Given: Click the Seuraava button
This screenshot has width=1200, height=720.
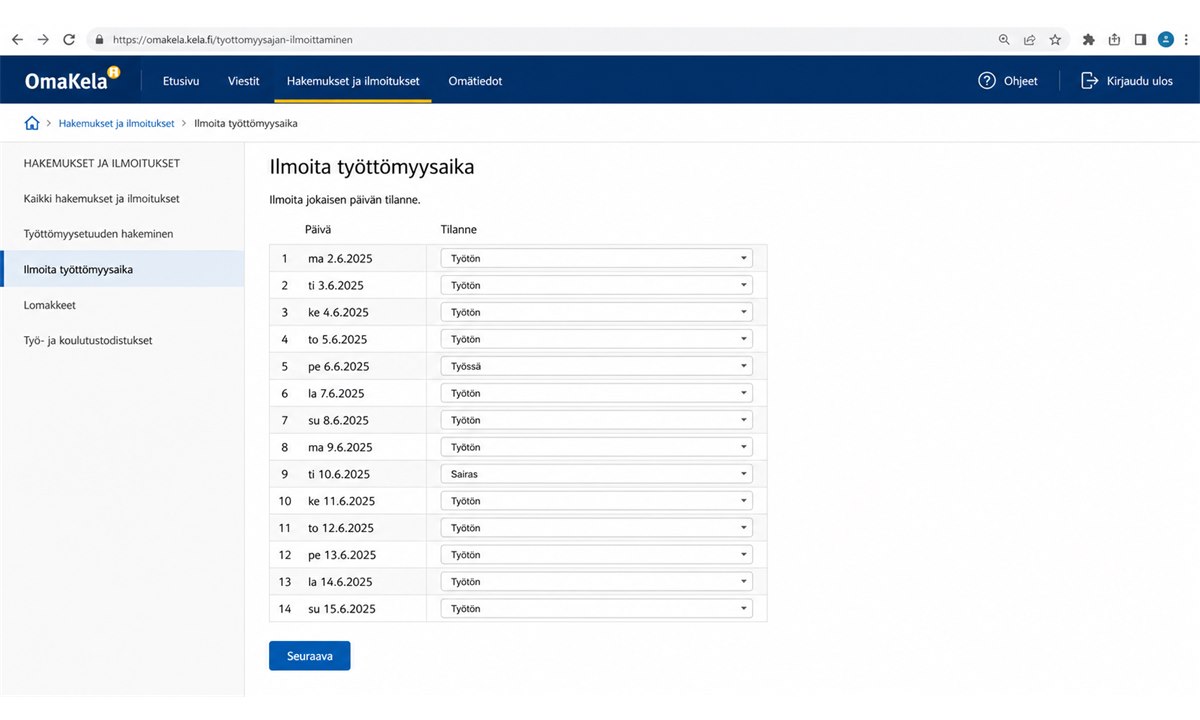Looking at the screenshot, I should [x=310, y=656].
